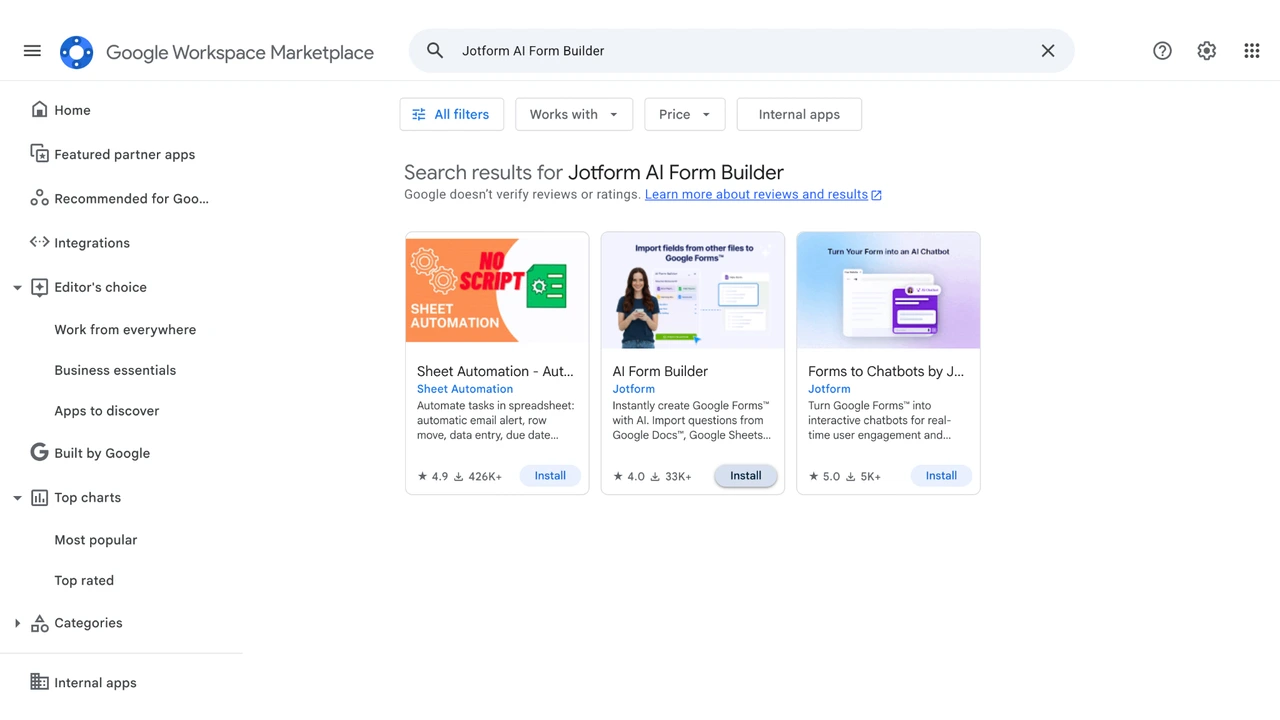This screenshot has height=720, width=1280.
Task: Open the Works with dropdown
Action: [573, 114]
